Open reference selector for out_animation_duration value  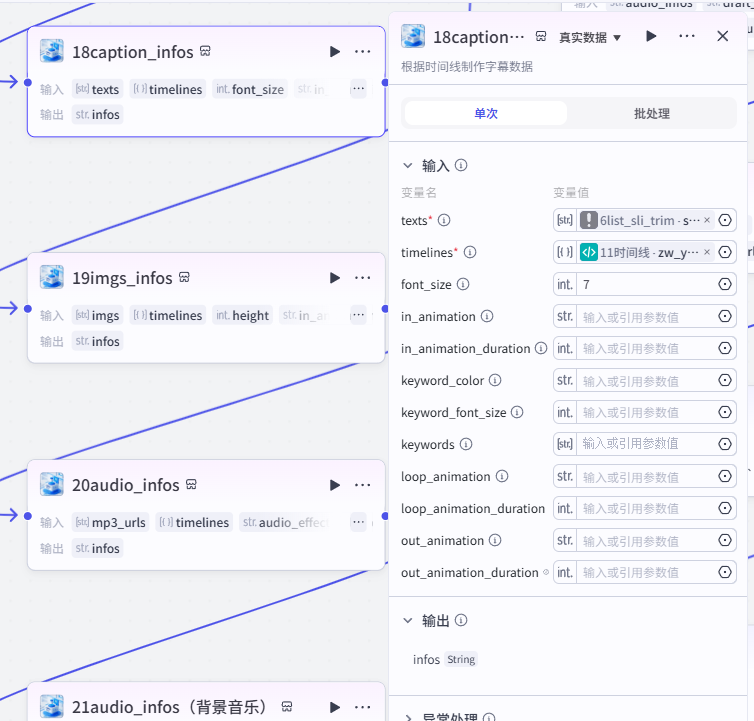tap(725, 572)
